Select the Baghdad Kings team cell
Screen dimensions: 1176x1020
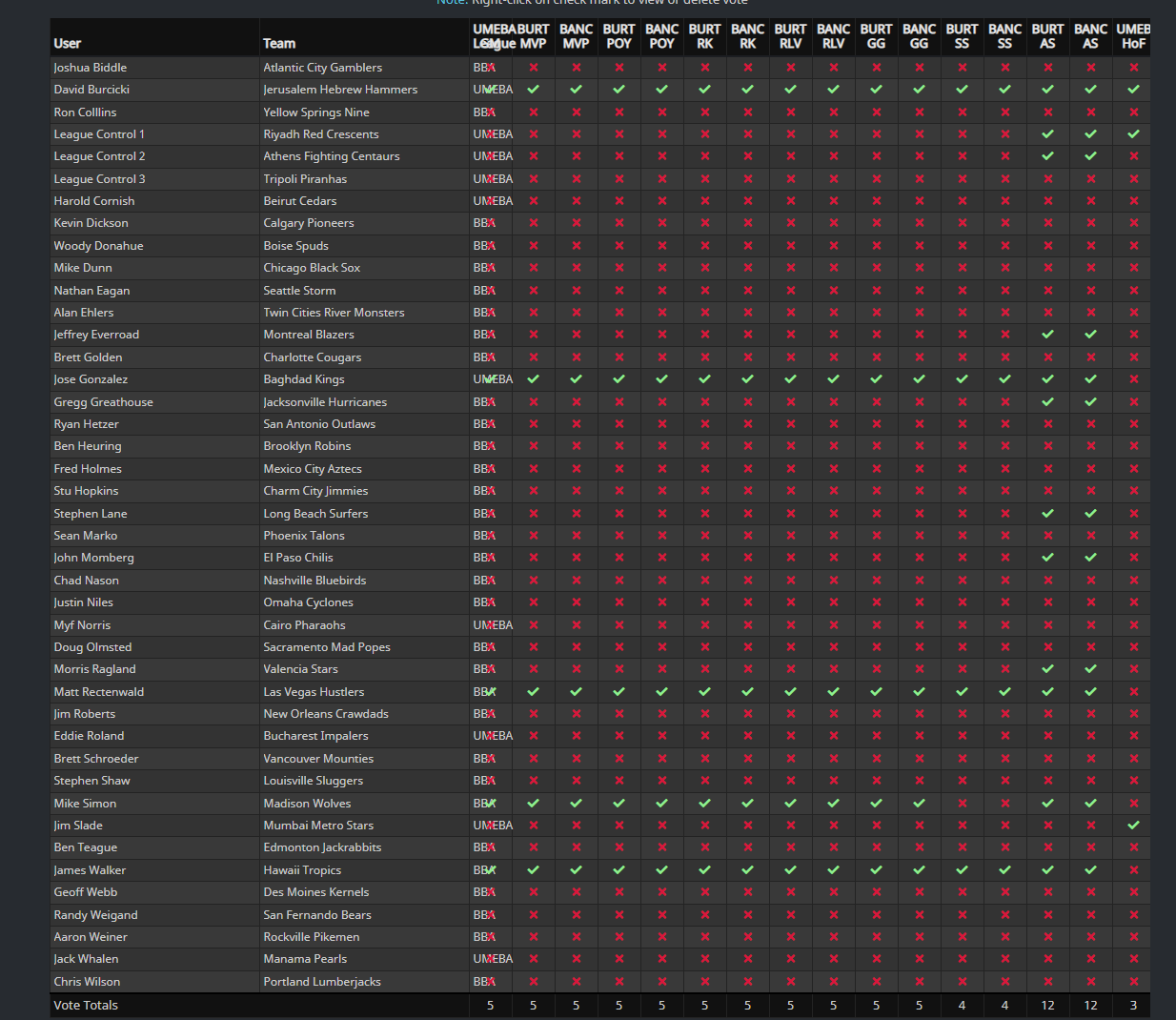pos(304,379)
